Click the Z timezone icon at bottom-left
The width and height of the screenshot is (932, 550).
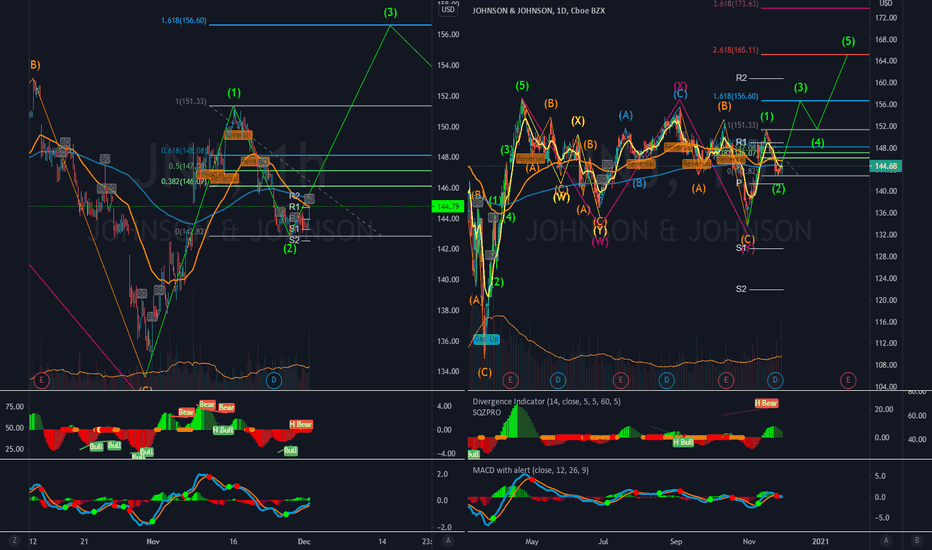pyautogui.click(x=14, y=540)
